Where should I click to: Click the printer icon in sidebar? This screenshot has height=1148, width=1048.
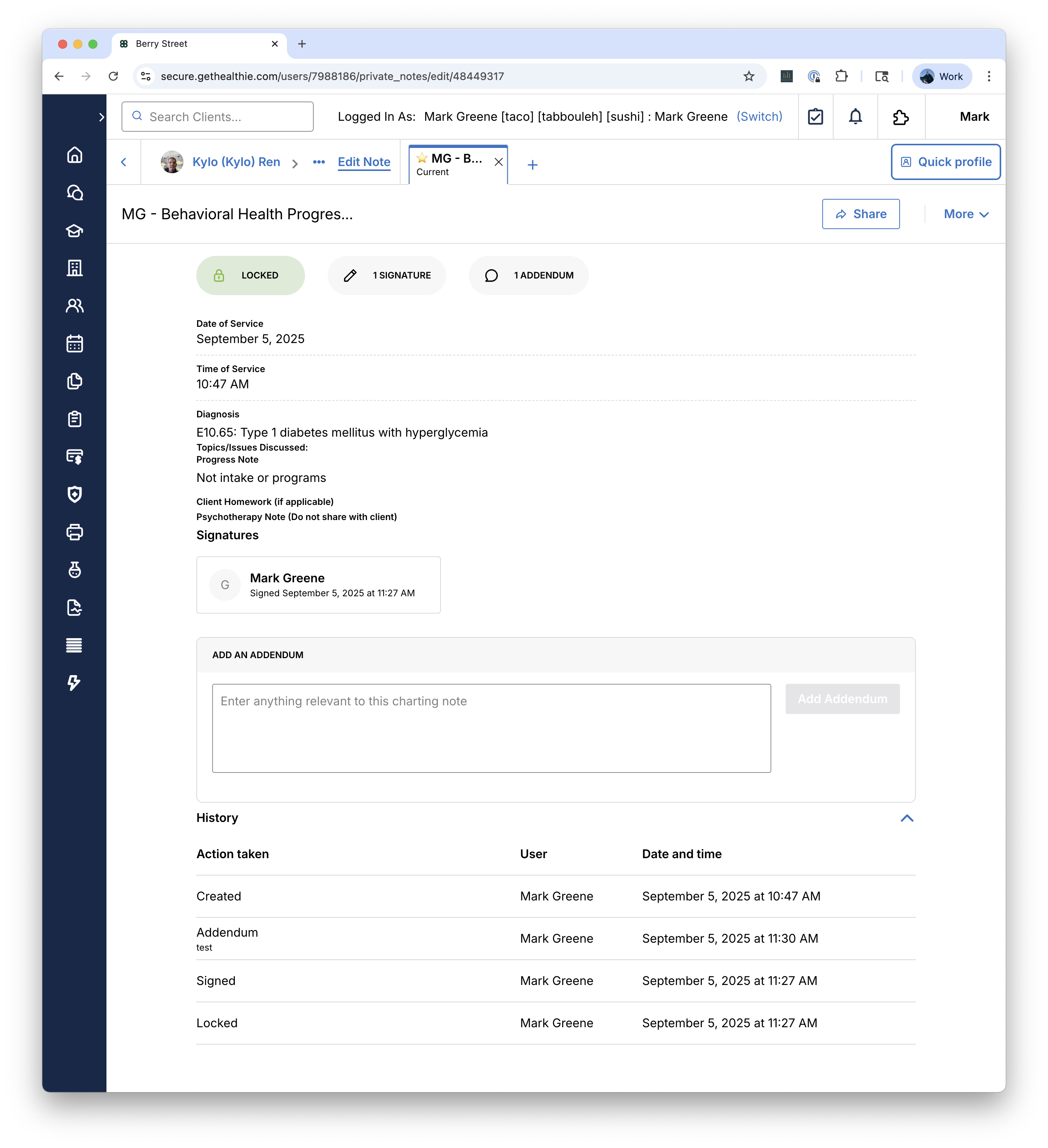coord(75,532)
